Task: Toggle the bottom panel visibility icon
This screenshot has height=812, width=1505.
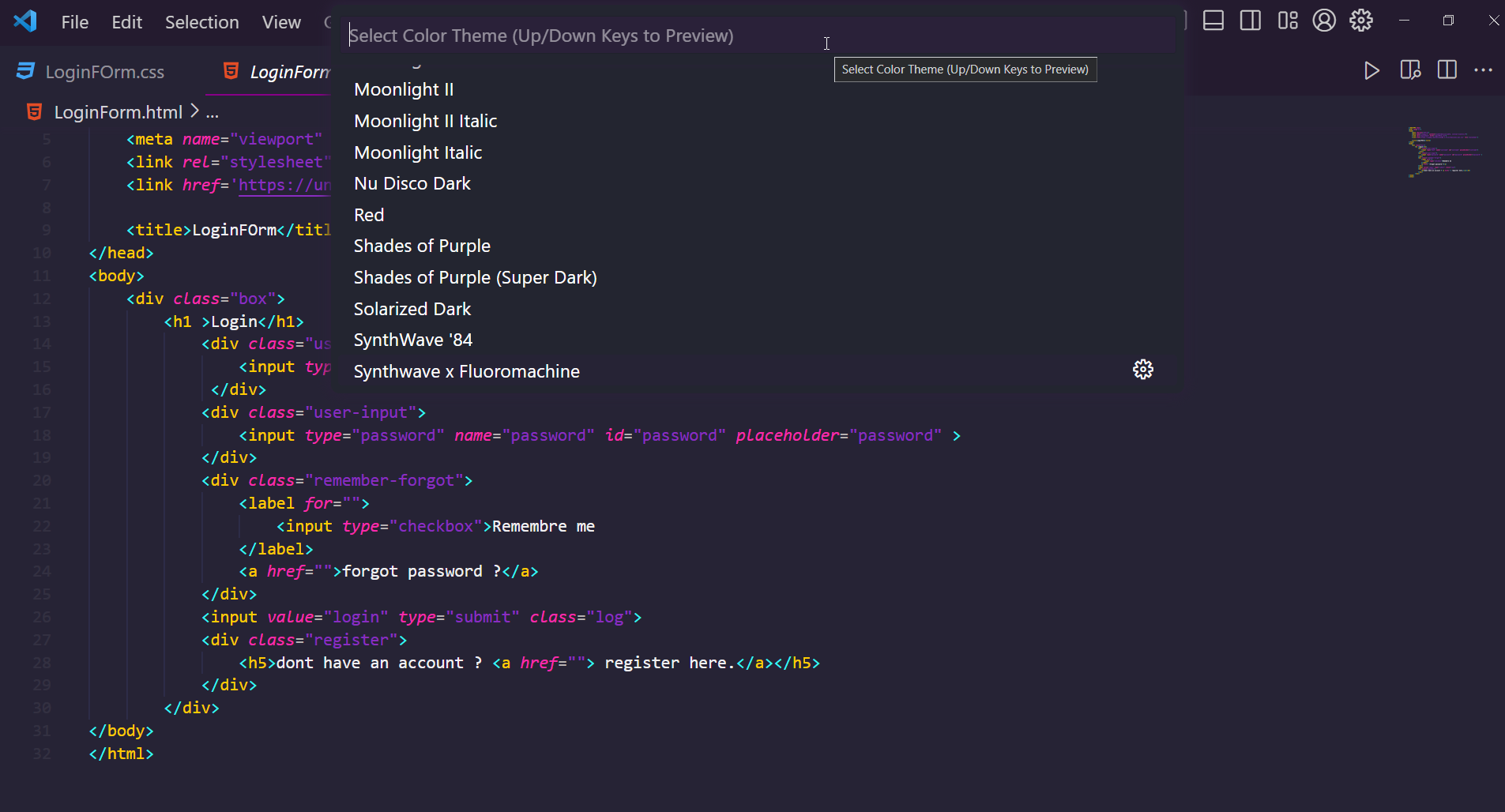Action: click(1213, 21)
